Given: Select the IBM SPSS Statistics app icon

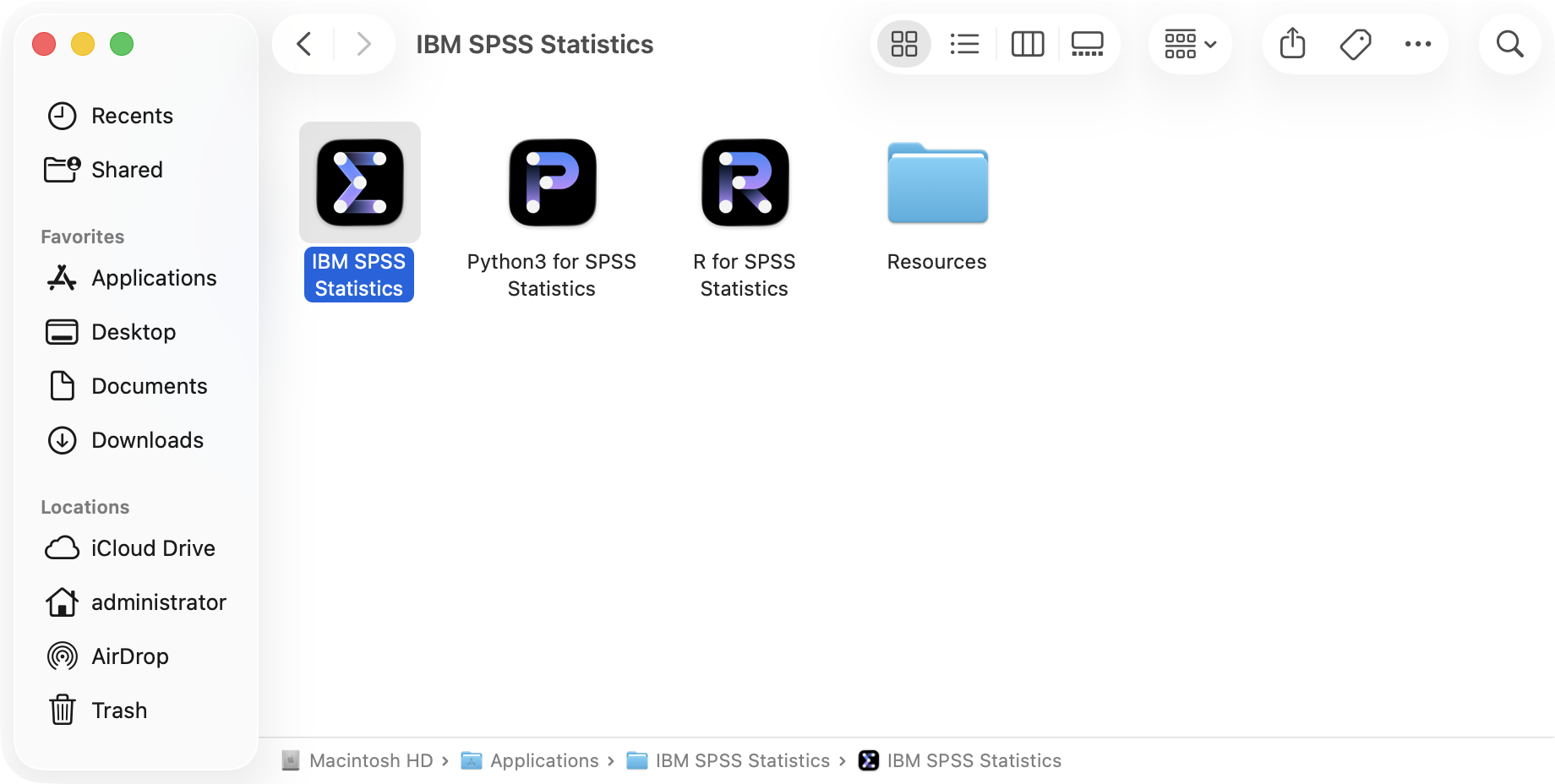Looking at the screenshot, I should [x=360, y=182].
